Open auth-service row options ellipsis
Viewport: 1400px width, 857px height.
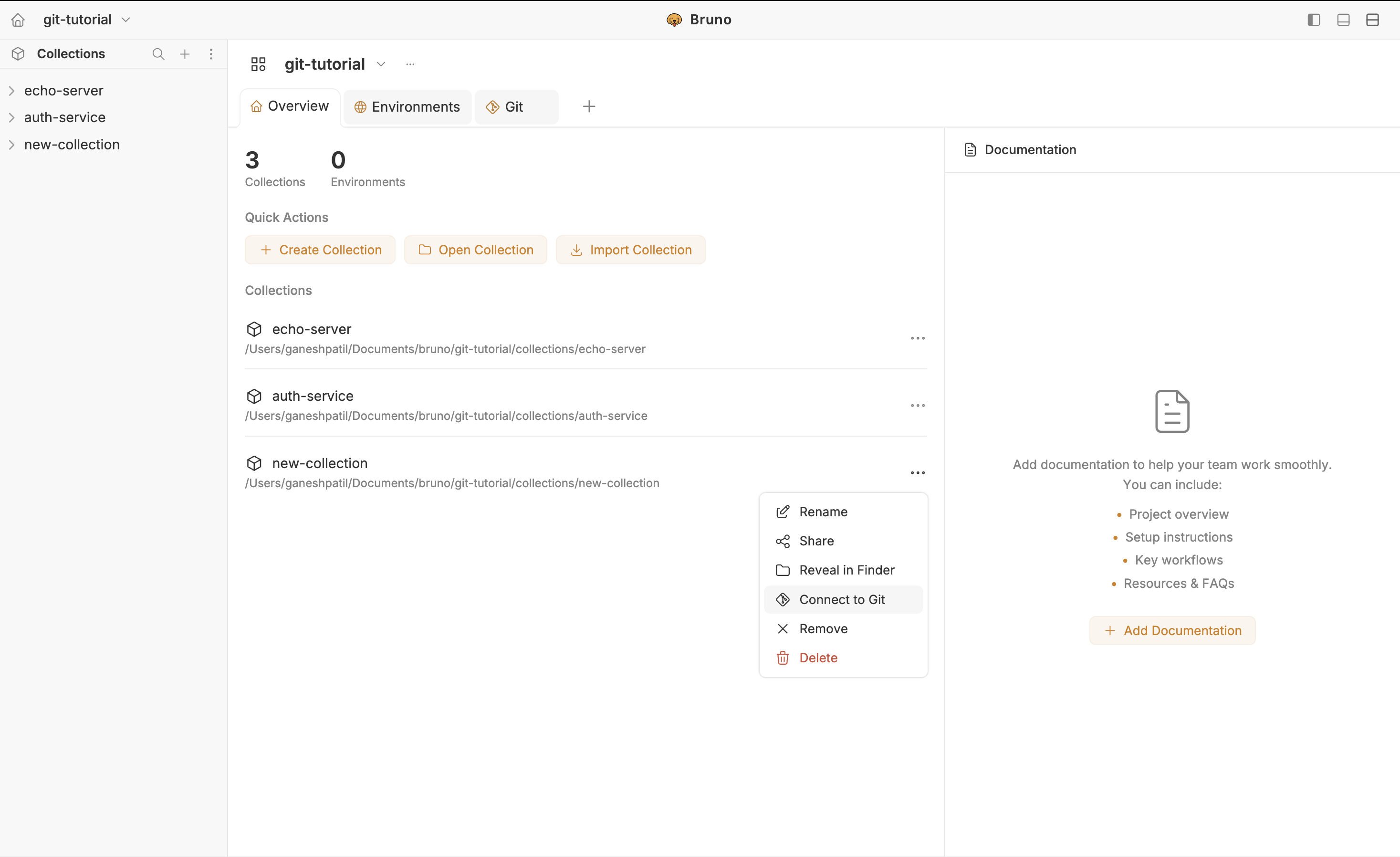coord(918,406)
